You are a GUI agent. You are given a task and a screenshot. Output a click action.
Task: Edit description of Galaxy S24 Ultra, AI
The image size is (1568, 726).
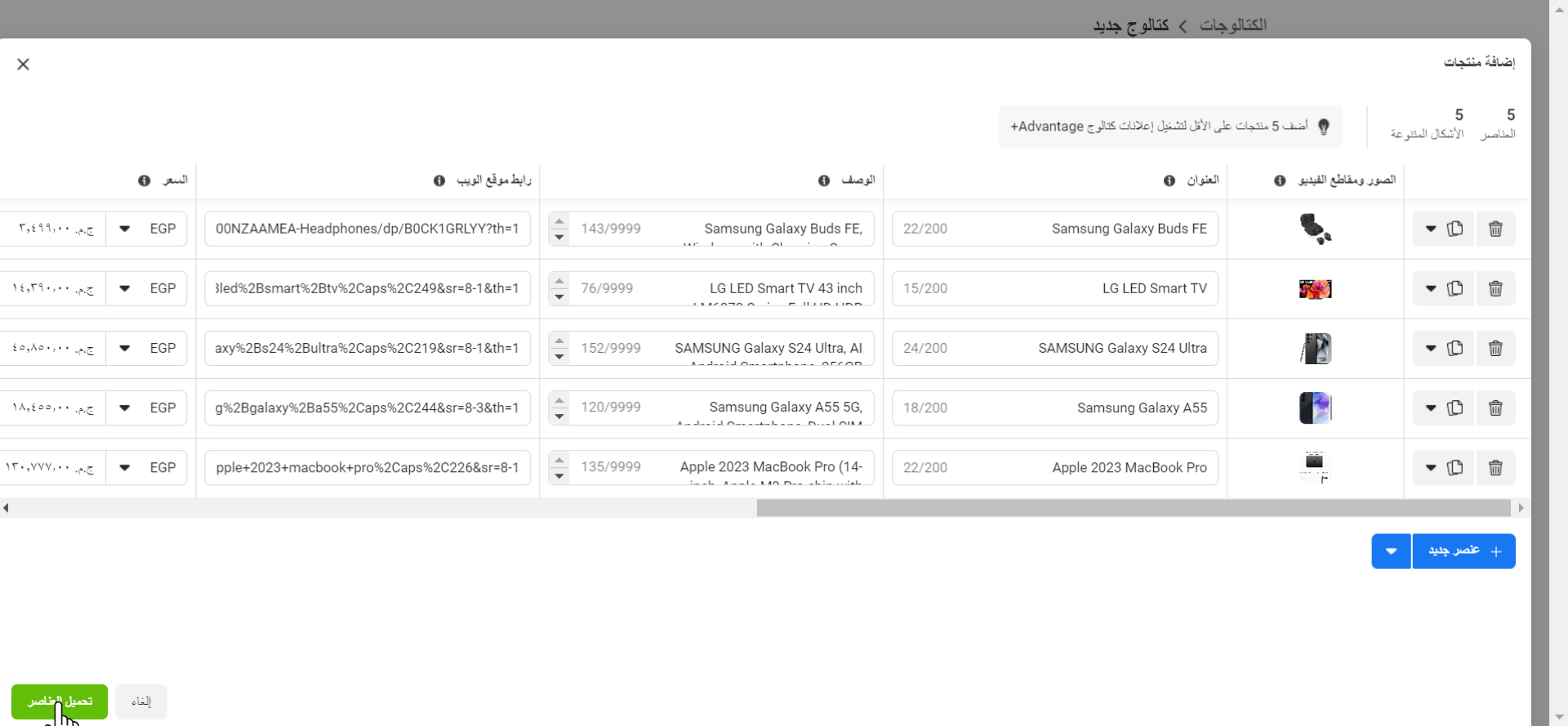[x=711, y=348]
